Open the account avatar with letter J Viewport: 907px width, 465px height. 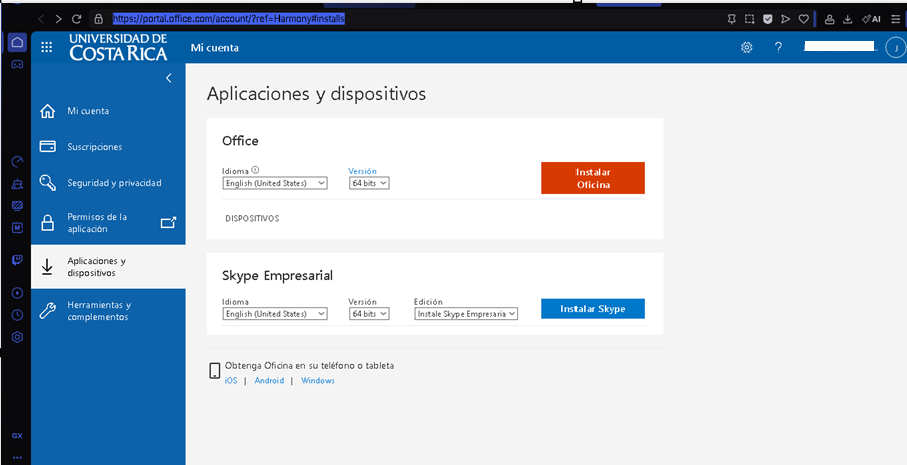(895, 47)
